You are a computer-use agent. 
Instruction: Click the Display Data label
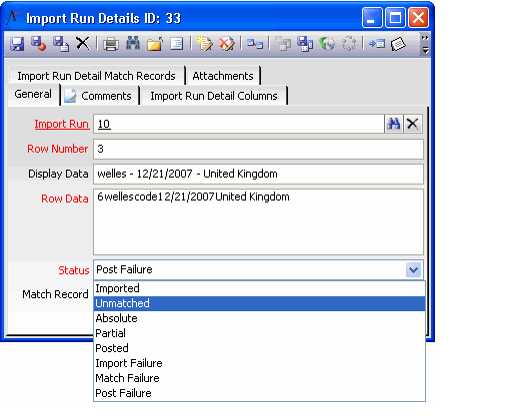[x=58, y=174]
